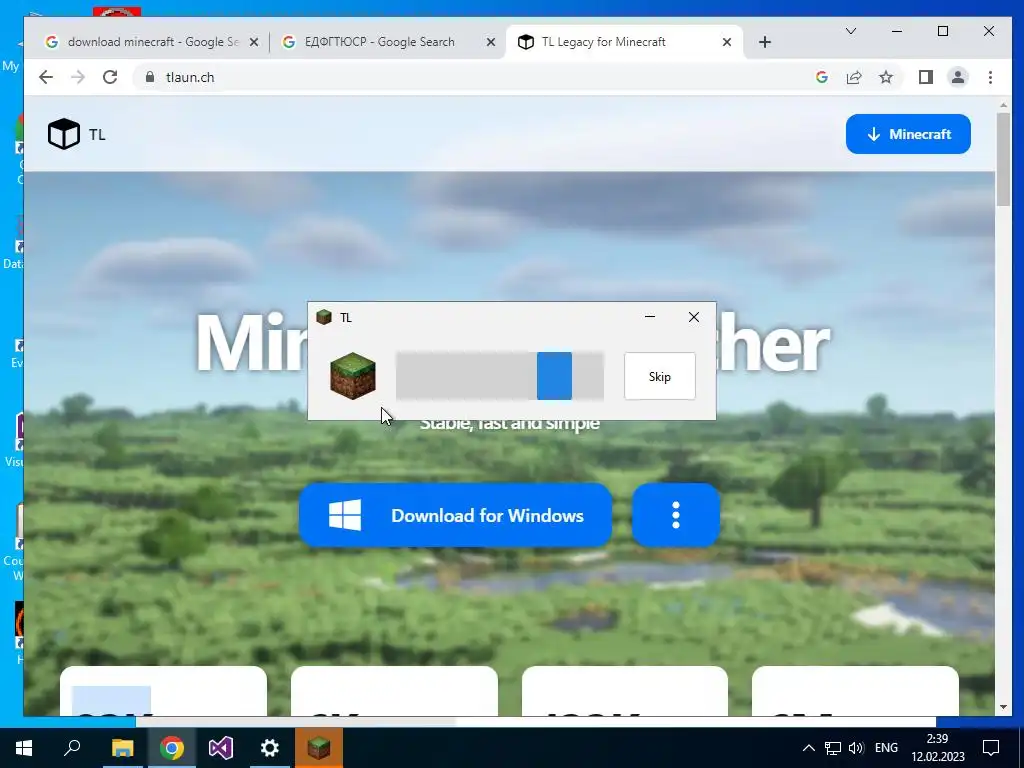Show hidden system tray icons
This screenshot has height=768, width=1024.
808,748
